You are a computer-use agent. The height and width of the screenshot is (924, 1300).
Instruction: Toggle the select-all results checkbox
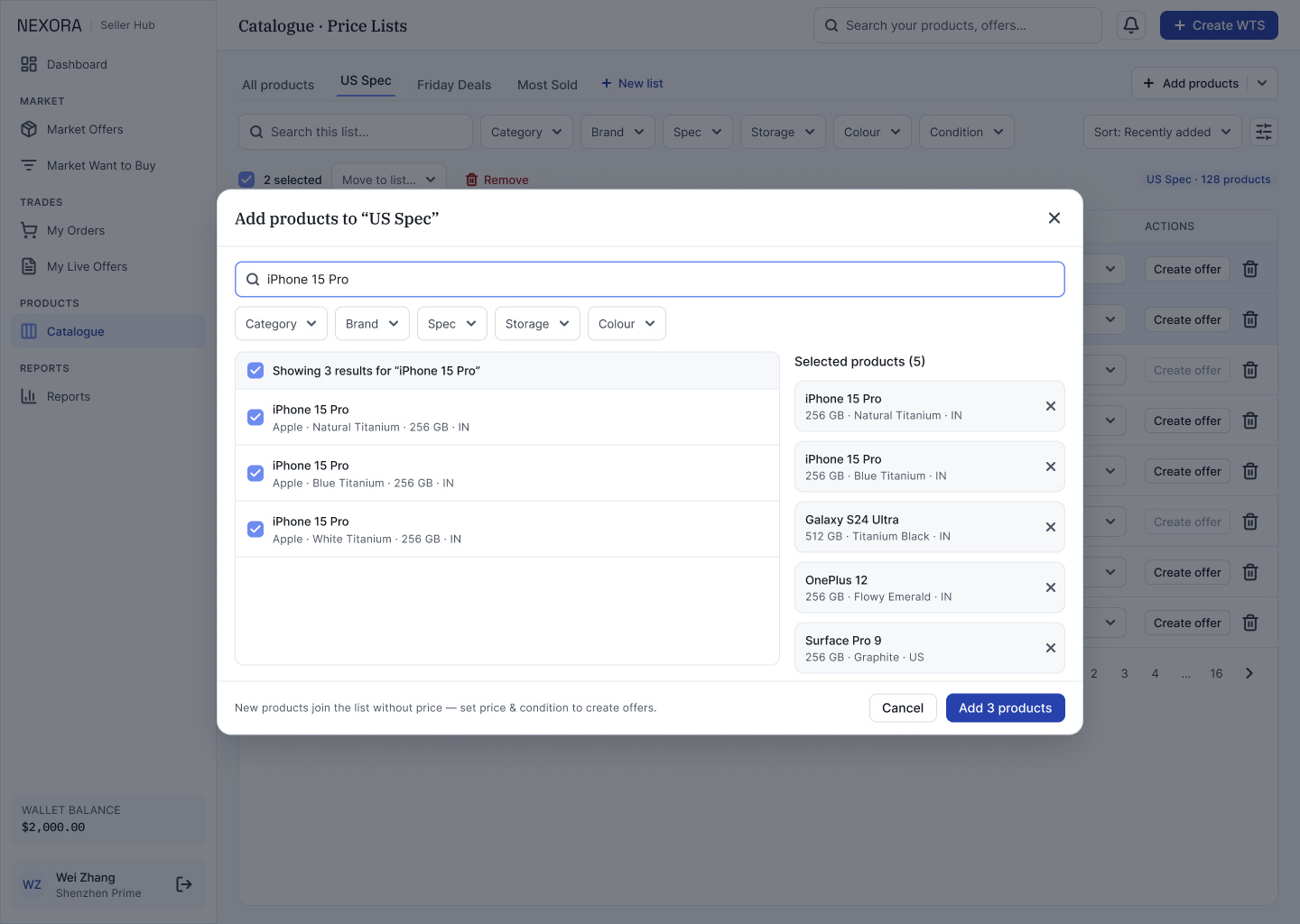point(255,371)
